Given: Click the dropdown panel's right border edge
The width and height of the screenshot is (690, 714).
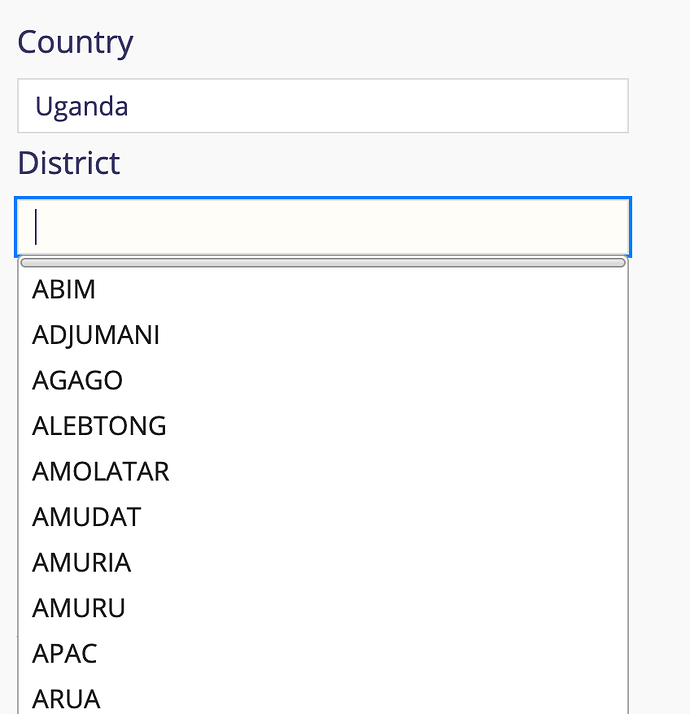Looking at the screenshot, I should click(628, 485).
